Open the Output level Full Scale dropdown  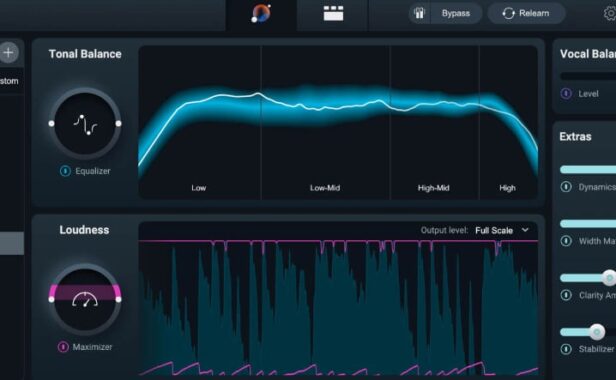pyautogui.click(x=502, y=230)
